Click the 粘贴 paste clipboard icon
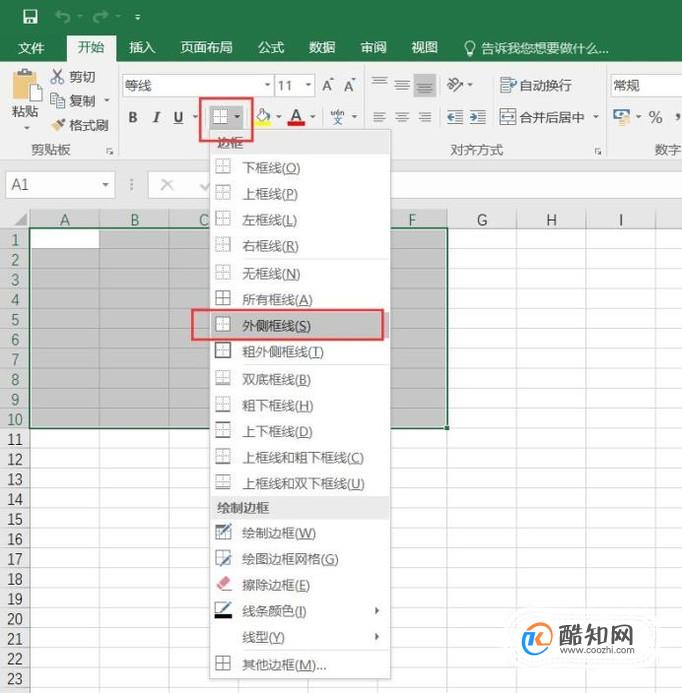This screenshot has height=693, width=682. 27,85
